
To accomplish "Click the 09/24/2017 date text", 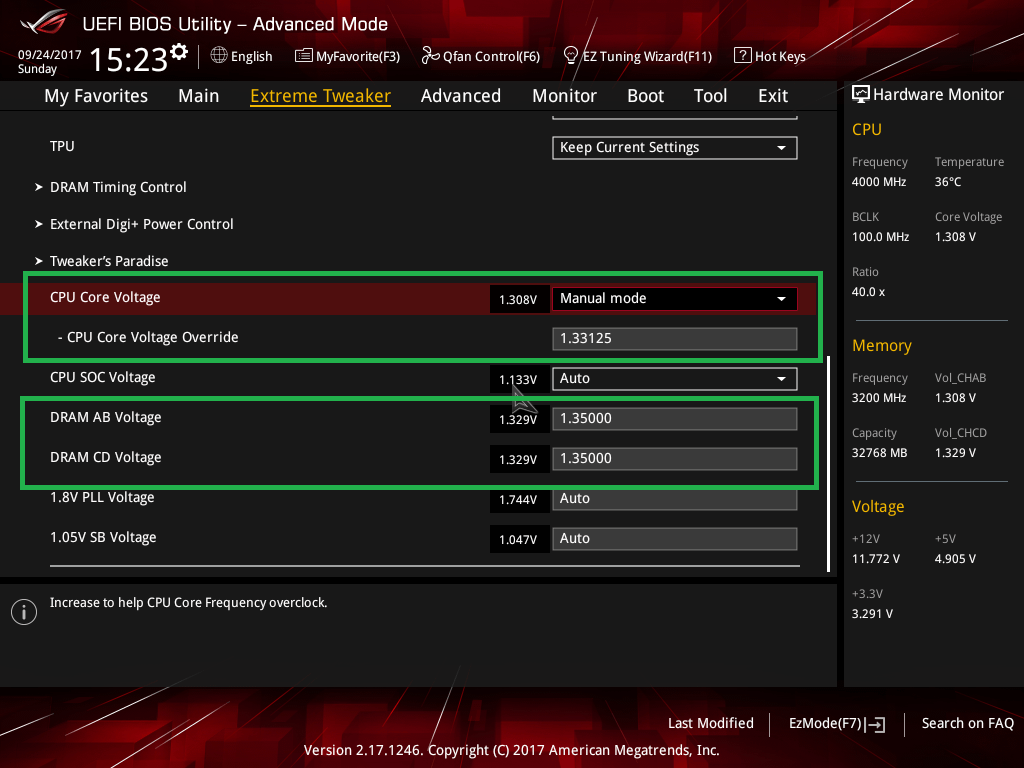I will [x=50, y=55].
